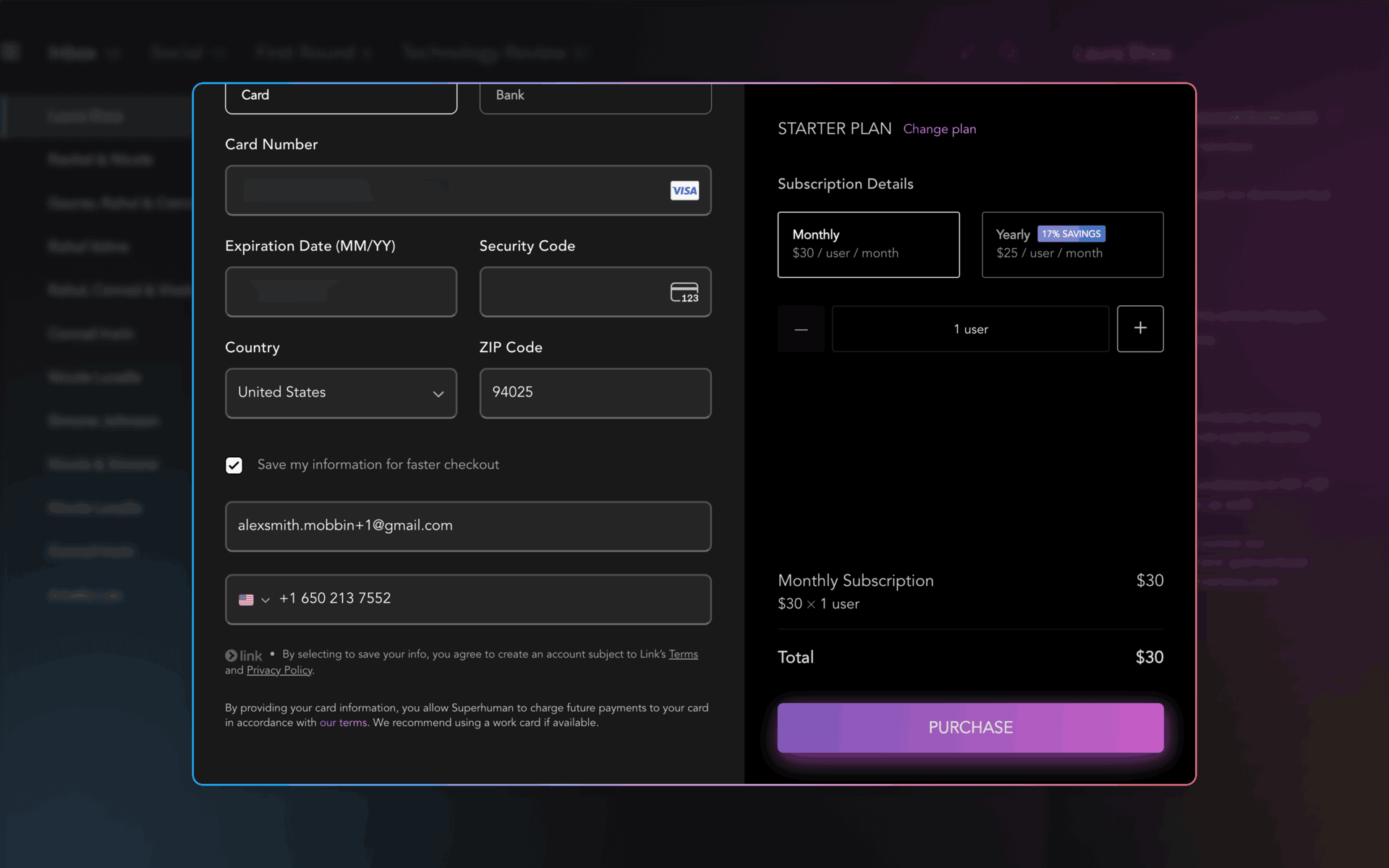
Task: Click the Change plan link
Action: click(x=939, y=129)
